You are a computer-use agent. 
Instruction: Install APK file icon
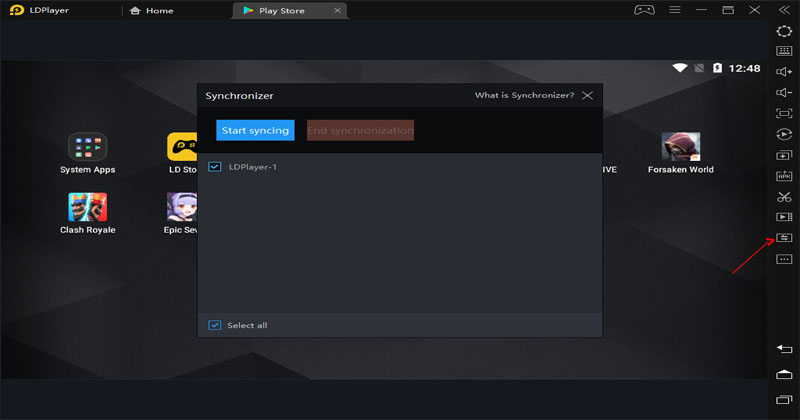tap(784, 176)
